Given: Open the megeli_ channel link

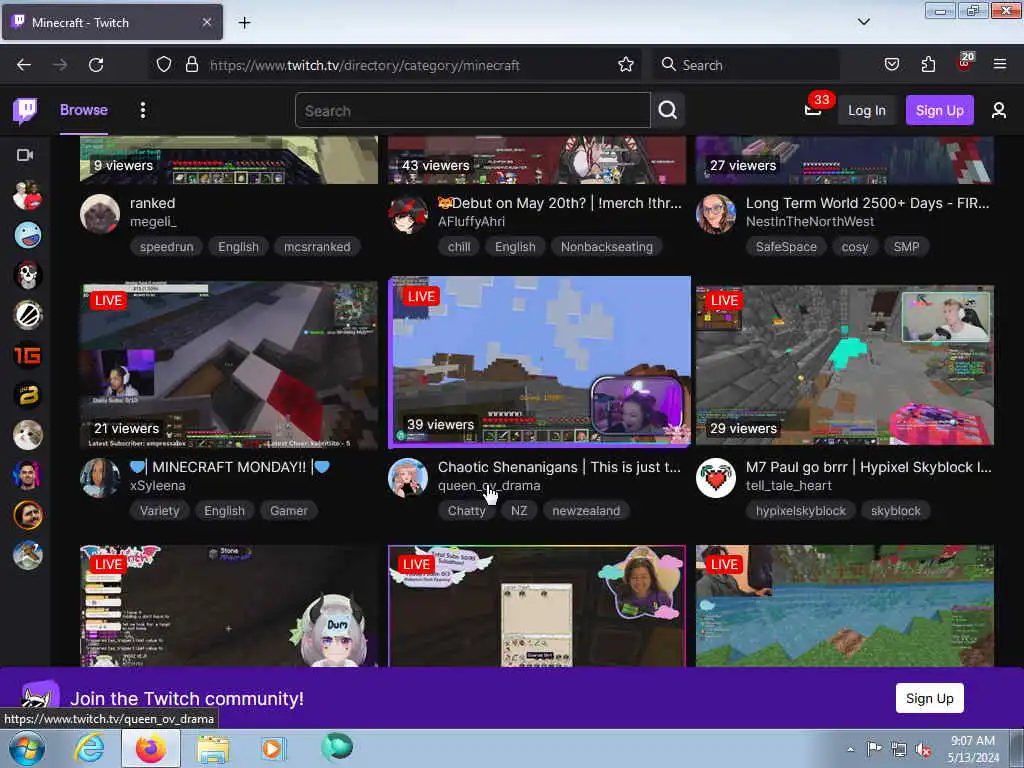Looking at the screenshot, I should 153,222.
